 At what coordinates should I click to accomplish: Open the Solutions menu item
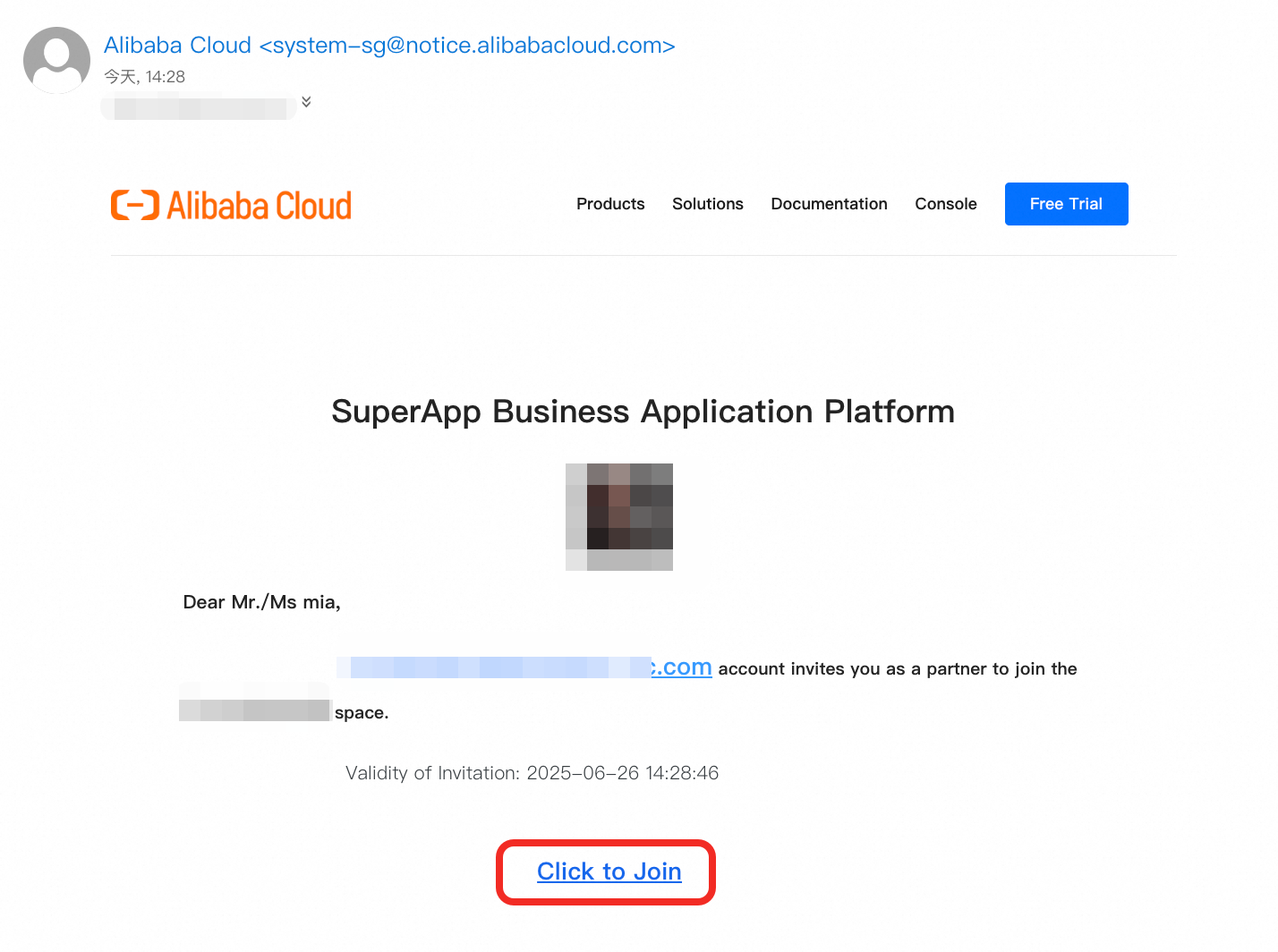click(707, 204)
